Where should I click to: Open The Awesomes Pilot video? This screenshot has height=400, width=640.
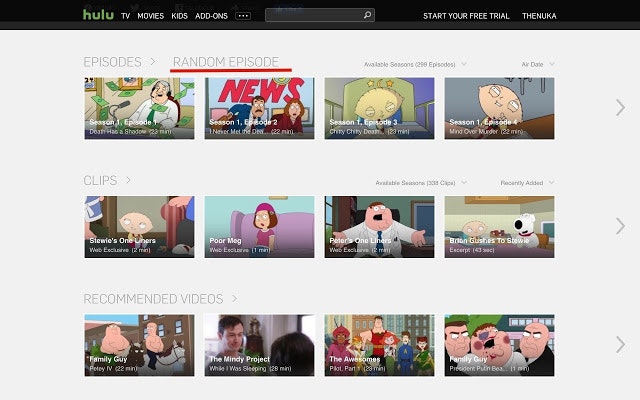click(379, 345)
